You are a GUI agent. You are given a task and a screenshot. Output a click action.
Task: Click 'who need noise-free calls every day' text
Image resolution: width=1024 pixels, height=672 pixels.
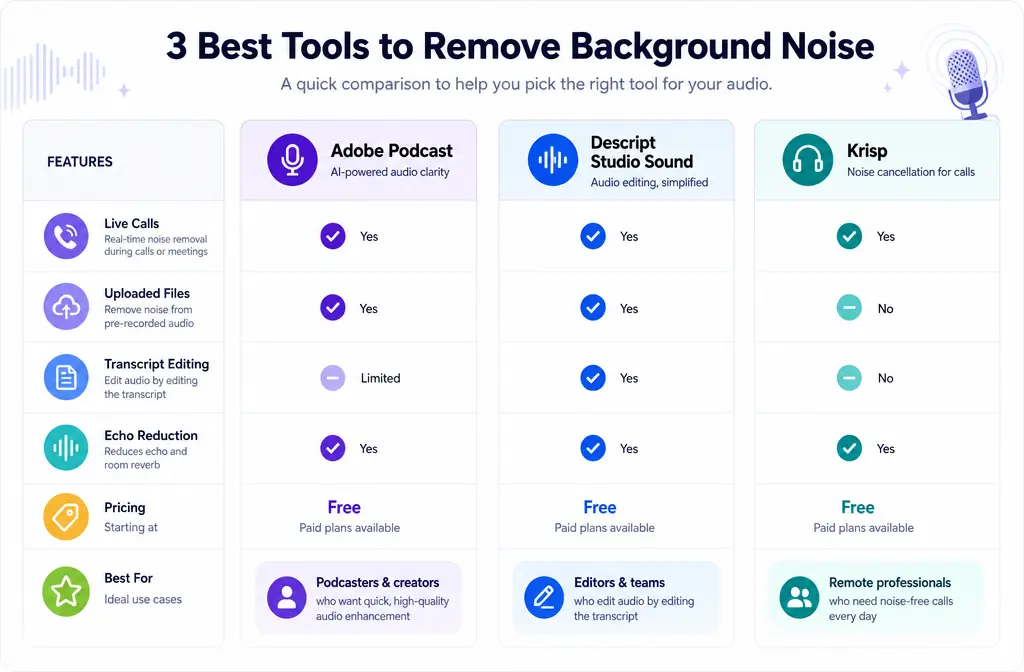[891, 609]
